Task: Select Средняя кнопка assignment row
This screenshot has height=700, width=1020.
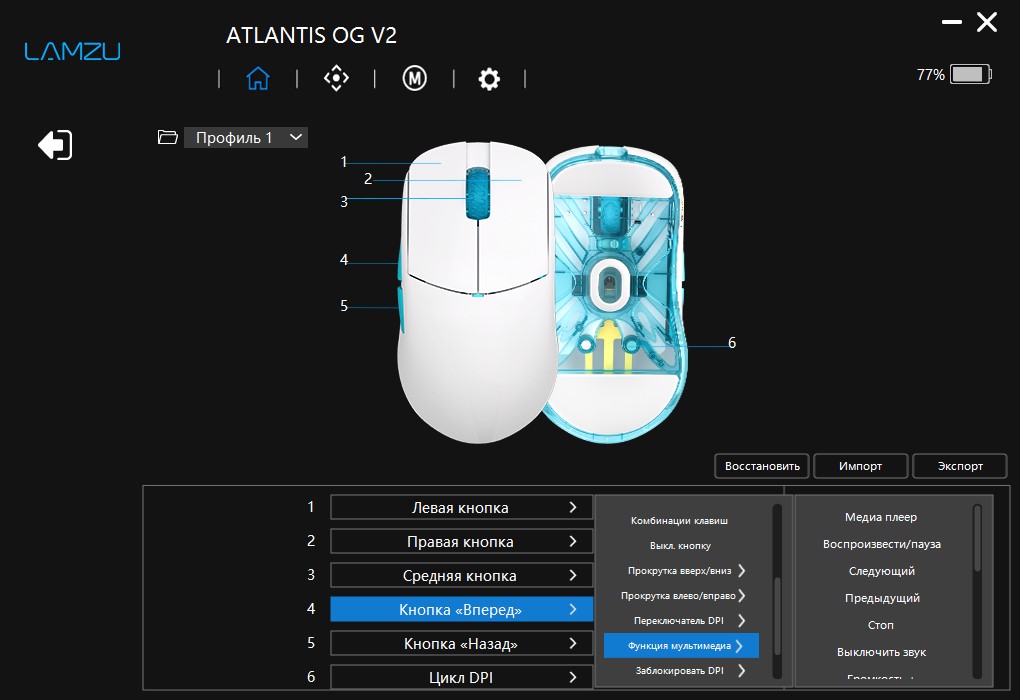Action: pos(461,575)
